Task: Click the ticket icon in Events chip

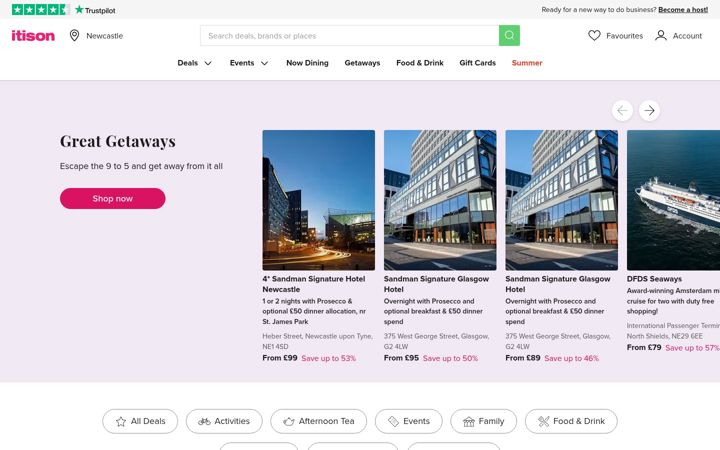Action: [393, 422]
